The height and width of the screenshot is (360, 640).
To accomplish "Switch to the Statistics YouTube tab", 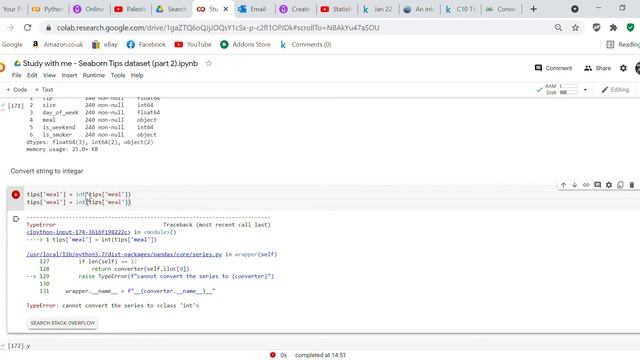I will 336,9.
